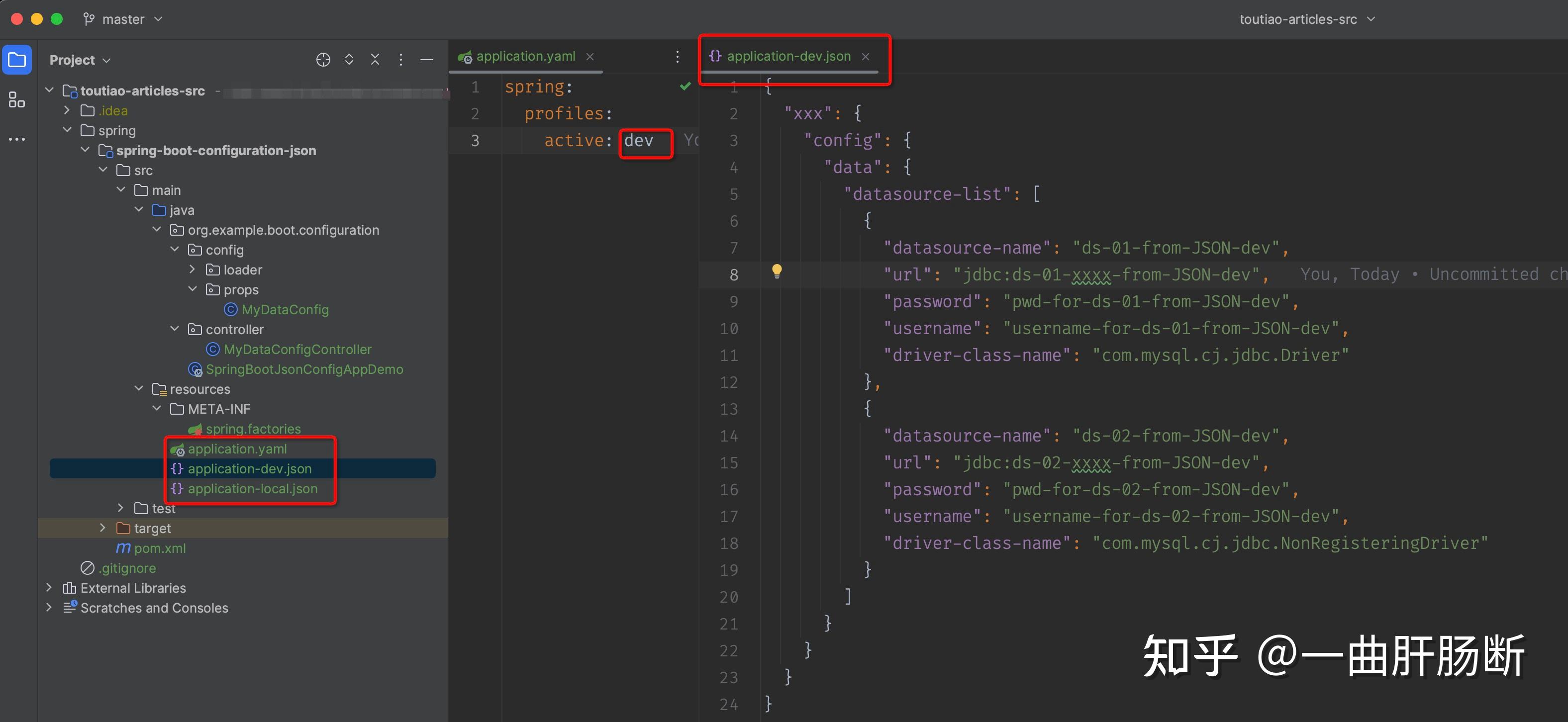1568x722 pixels.
Task: Select application-local.json in the project tree
Action: (x=253, y=488)
